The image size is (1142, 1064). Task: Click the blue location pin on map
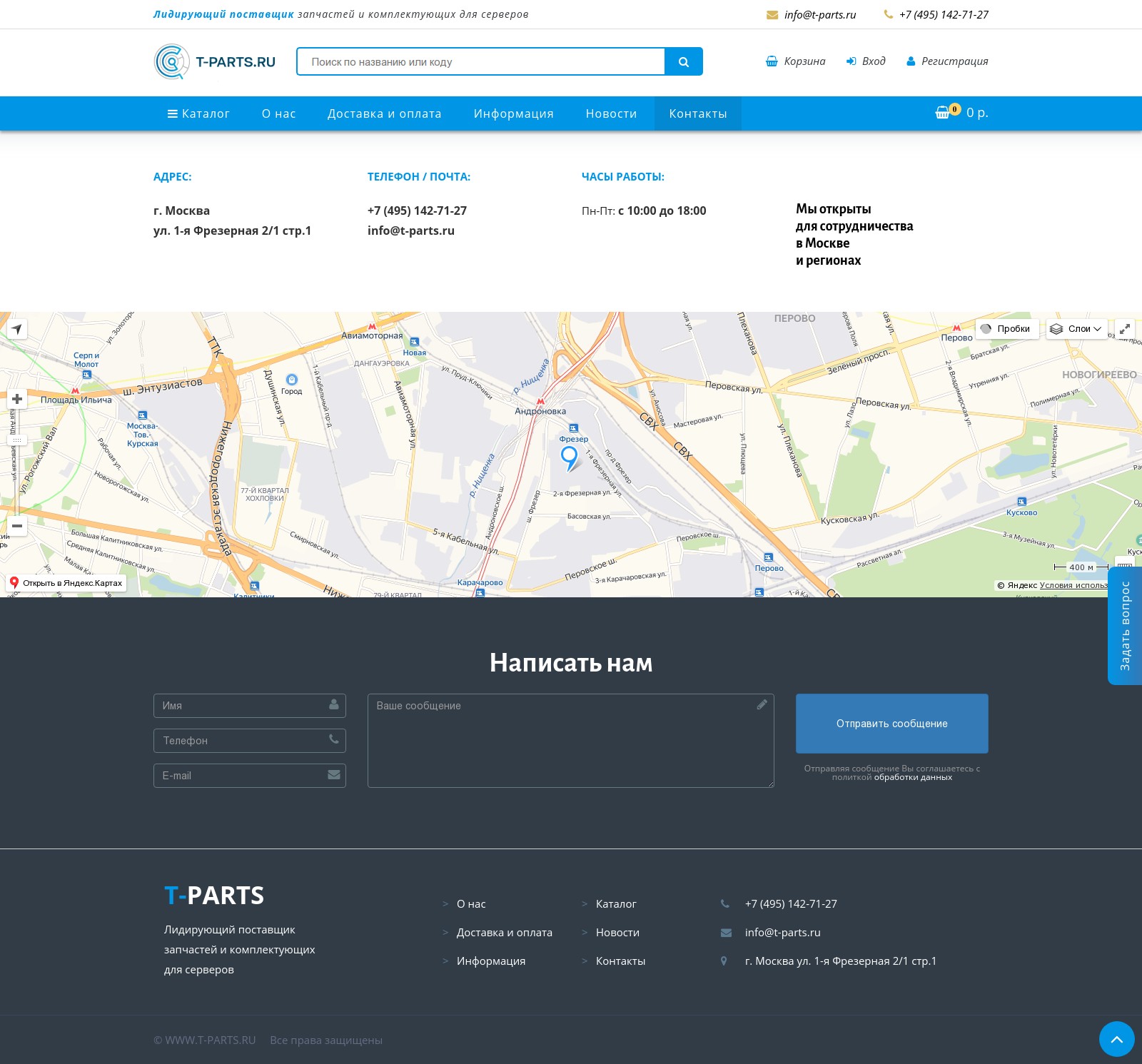(569, 457)
